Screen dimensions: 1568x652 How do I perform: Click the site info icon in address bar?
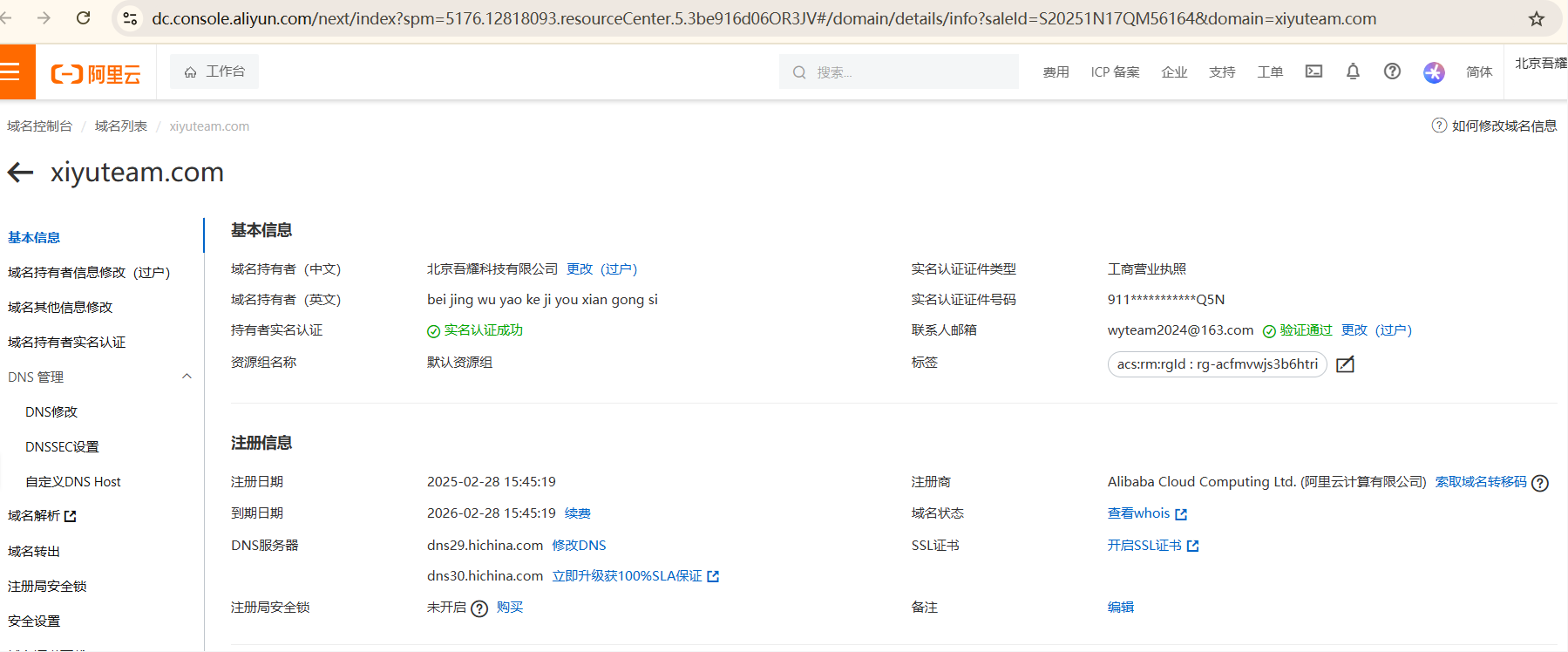tap(130, 18)
